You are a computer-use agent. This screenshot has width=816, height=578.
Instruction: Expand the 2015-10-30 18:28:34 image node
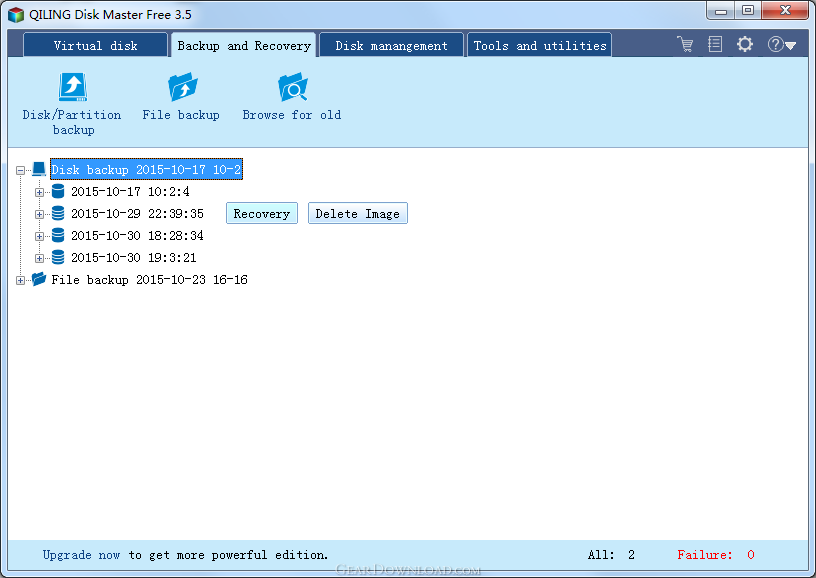click(39, 236)
